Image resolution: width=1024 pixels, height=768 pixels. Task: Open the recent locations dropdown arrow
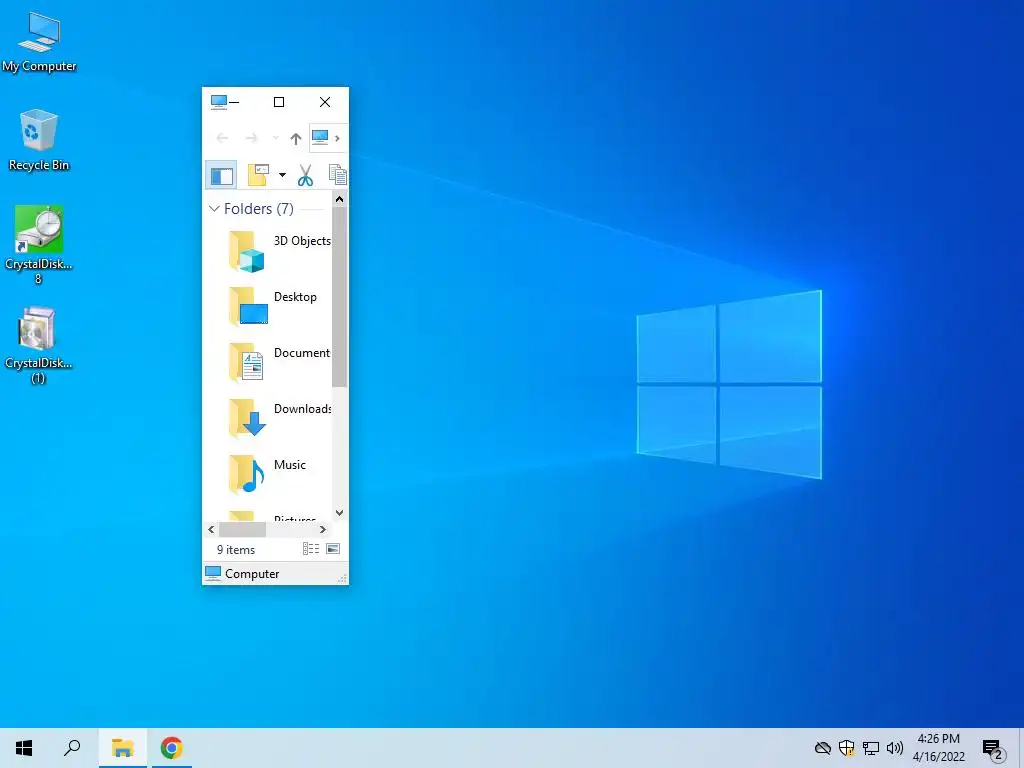276,138
